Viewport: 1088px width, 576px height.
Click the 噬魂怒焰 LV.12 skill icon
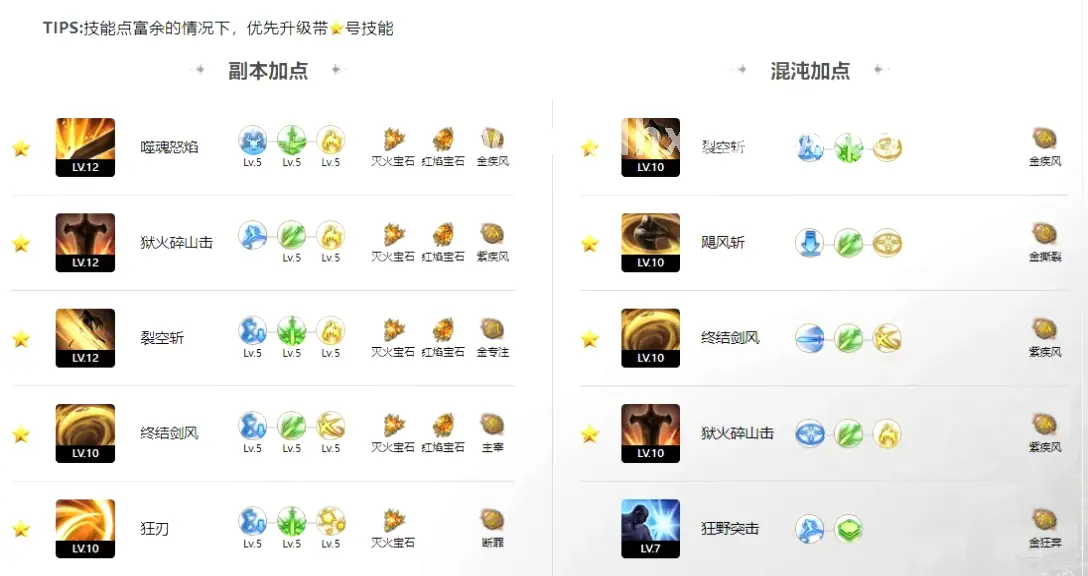coord(85,147)
